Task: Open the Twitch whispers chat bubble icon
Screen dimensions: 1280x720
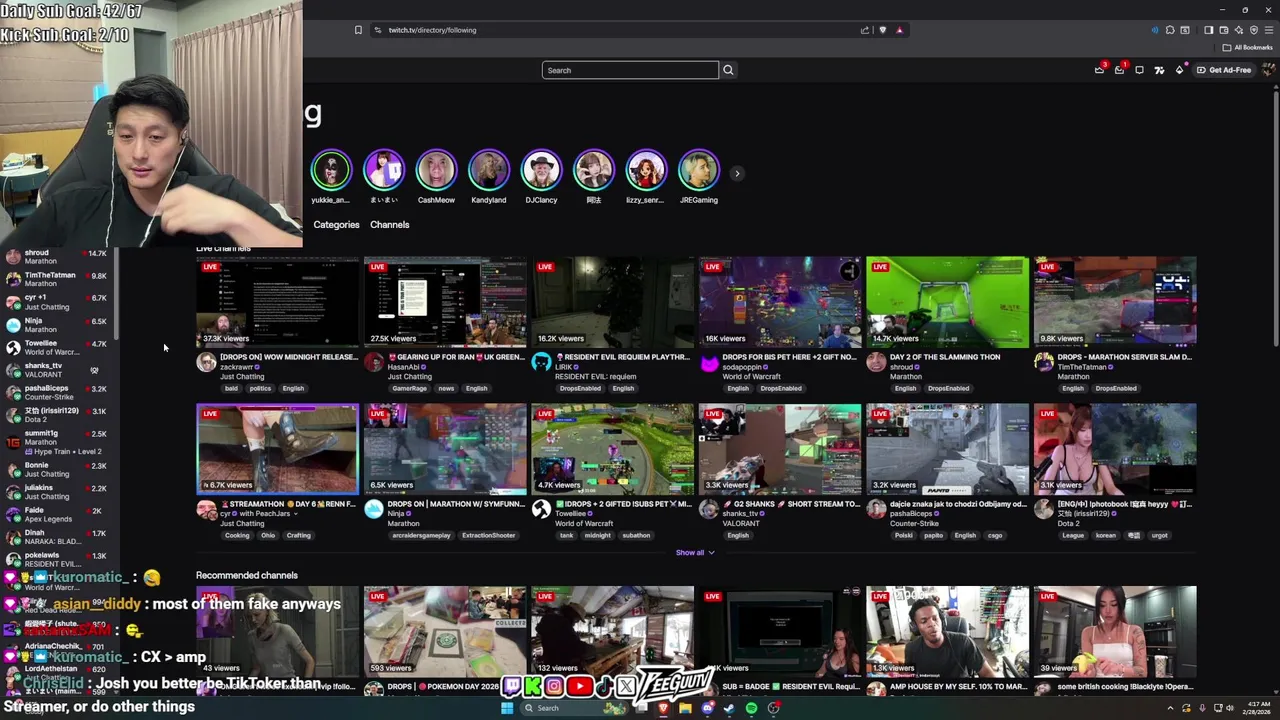Action: point(1139,70)
